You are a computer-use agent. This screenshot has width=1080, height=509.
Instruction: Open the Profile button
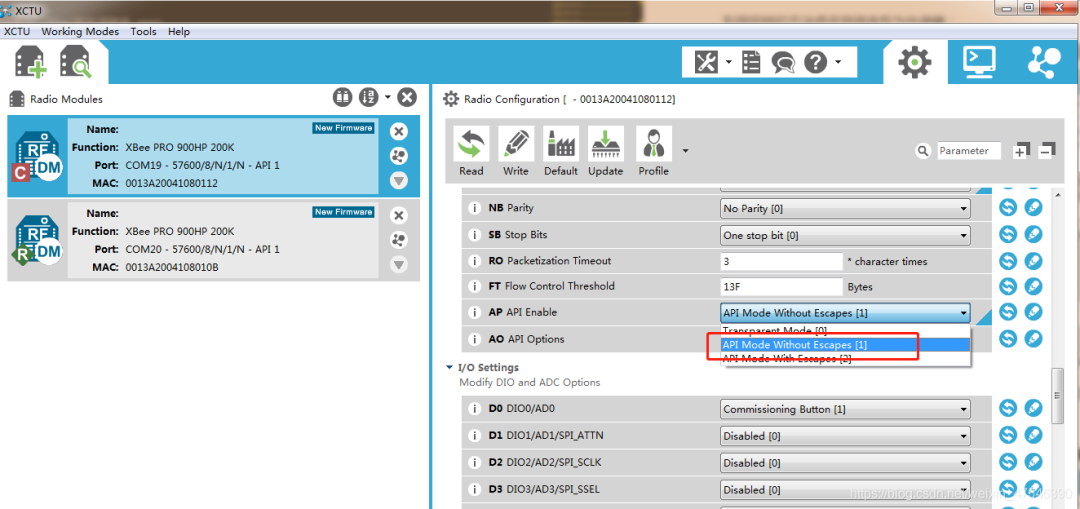654,152
